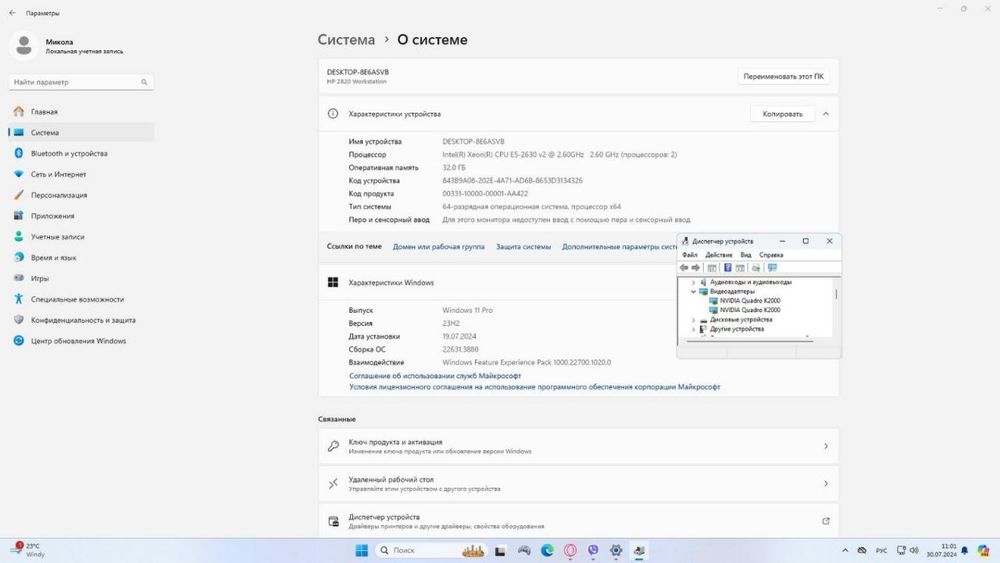Open Вид menu in Device Manager
The image size is (1000, 563).
[x=746, y=255]
